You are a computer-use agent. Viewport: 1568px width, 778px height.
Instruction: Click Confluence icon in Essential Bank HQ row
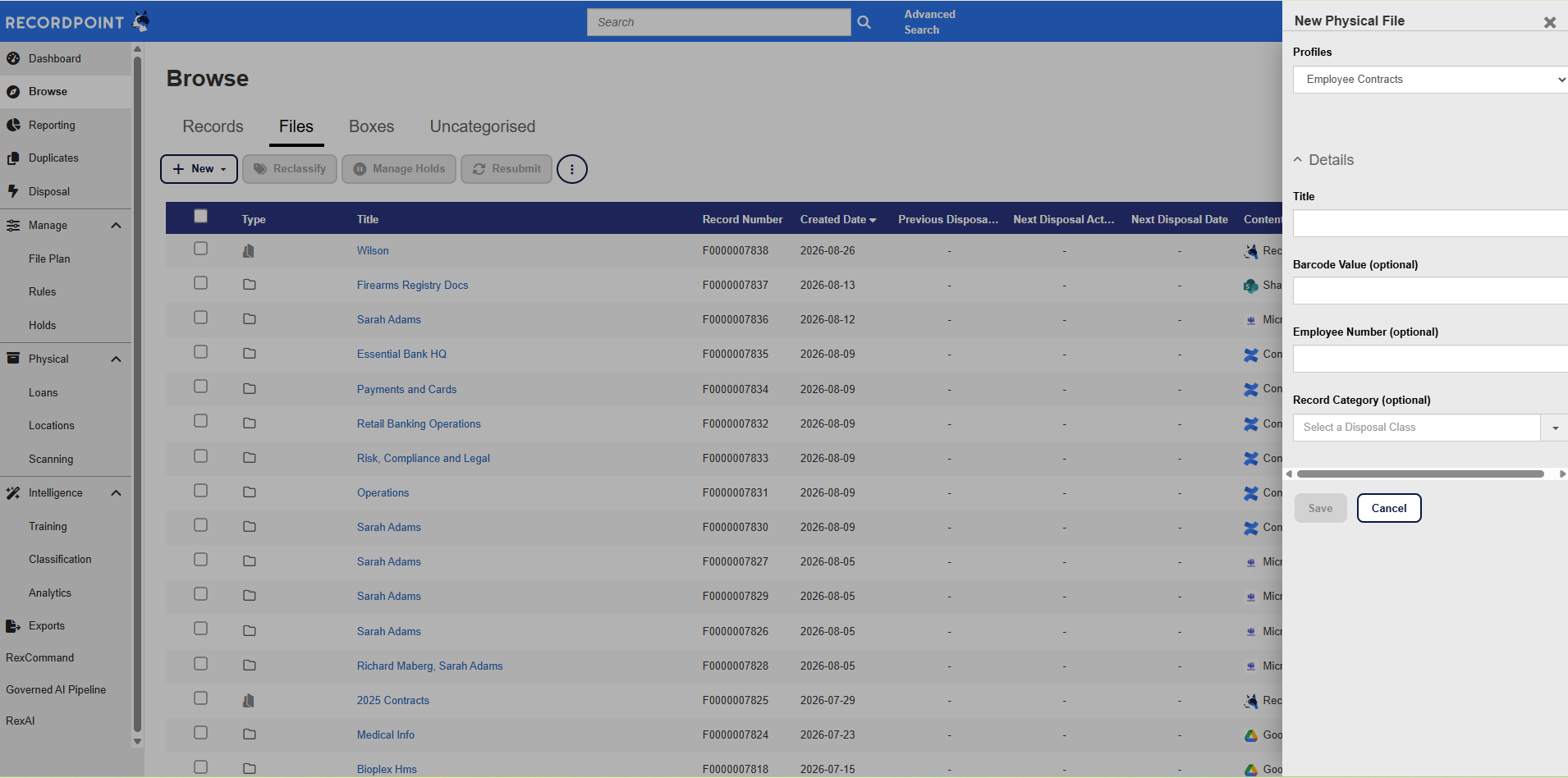[x=1251, y=355]
